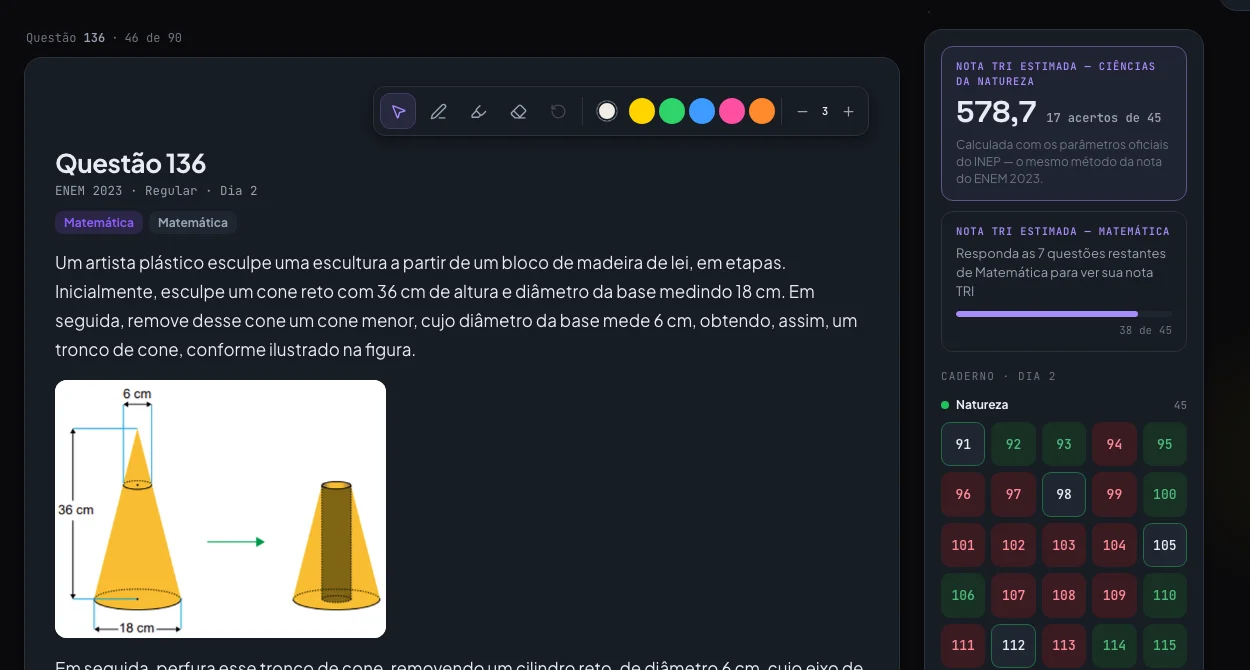1250x670 pixels.
Task: Go to question 108
Action: click(1064, 595)
